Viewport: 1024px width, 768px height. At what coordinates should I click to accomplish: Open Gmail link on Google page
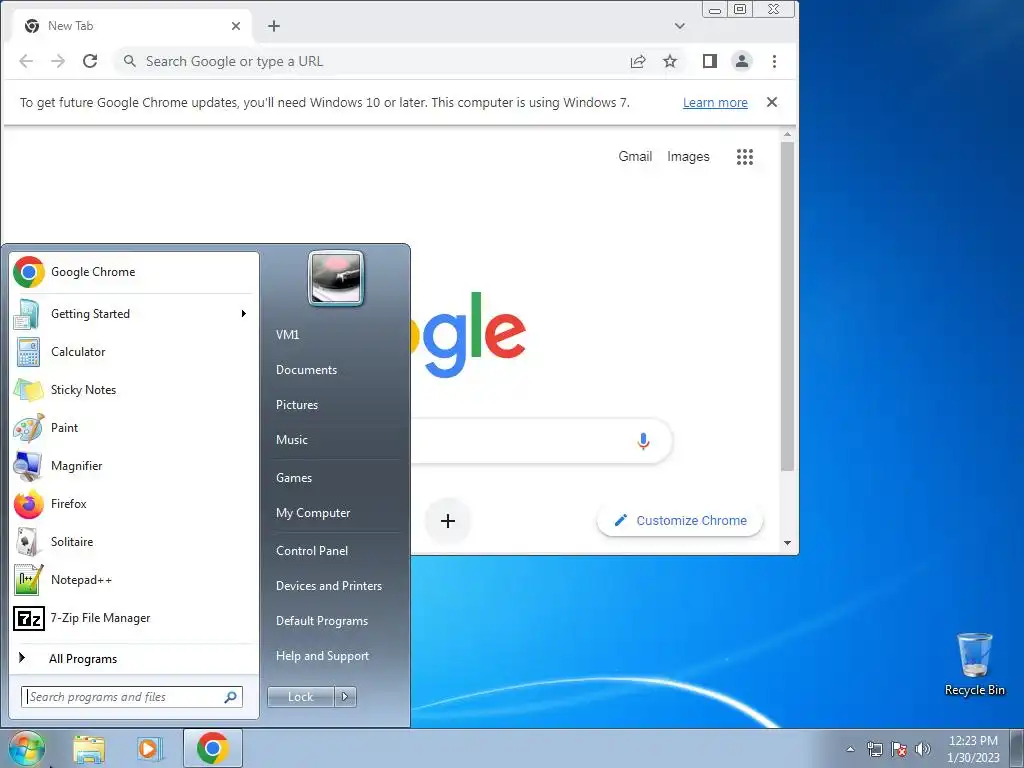point(635,156)
